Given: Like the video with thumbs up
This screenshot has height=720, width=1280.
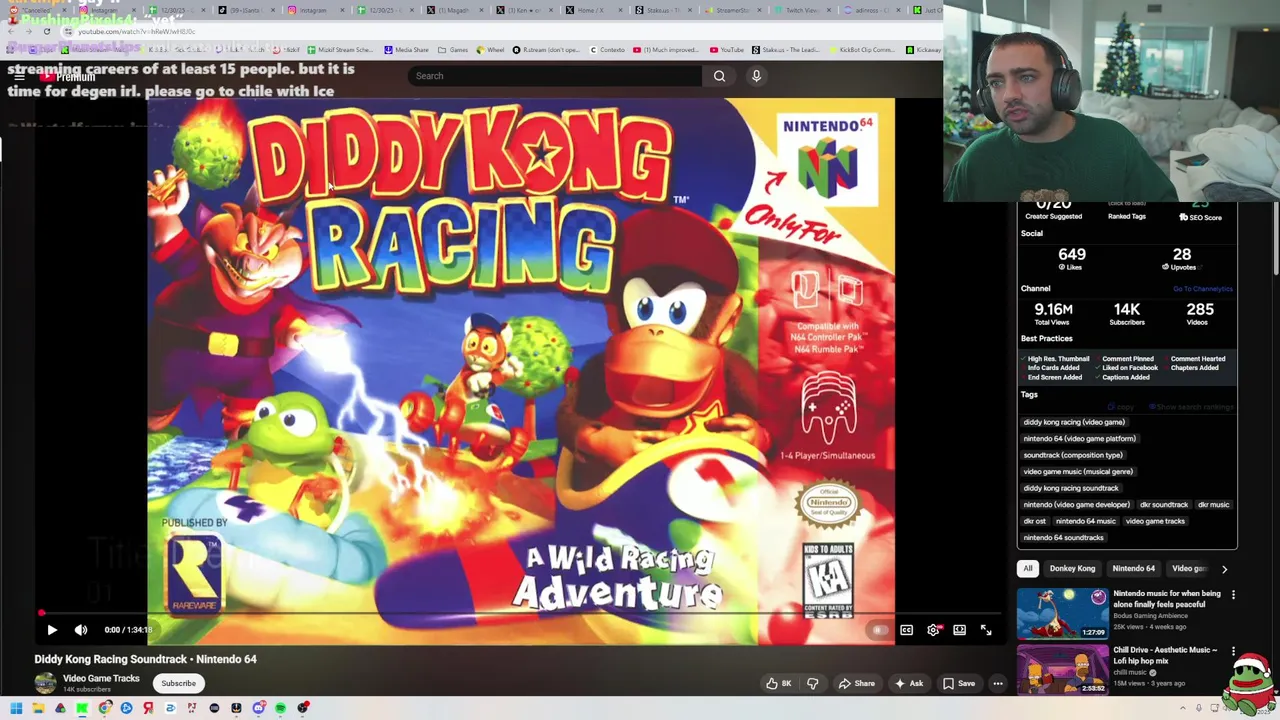Looking at the screenshot, I should (x=779, y=683).
